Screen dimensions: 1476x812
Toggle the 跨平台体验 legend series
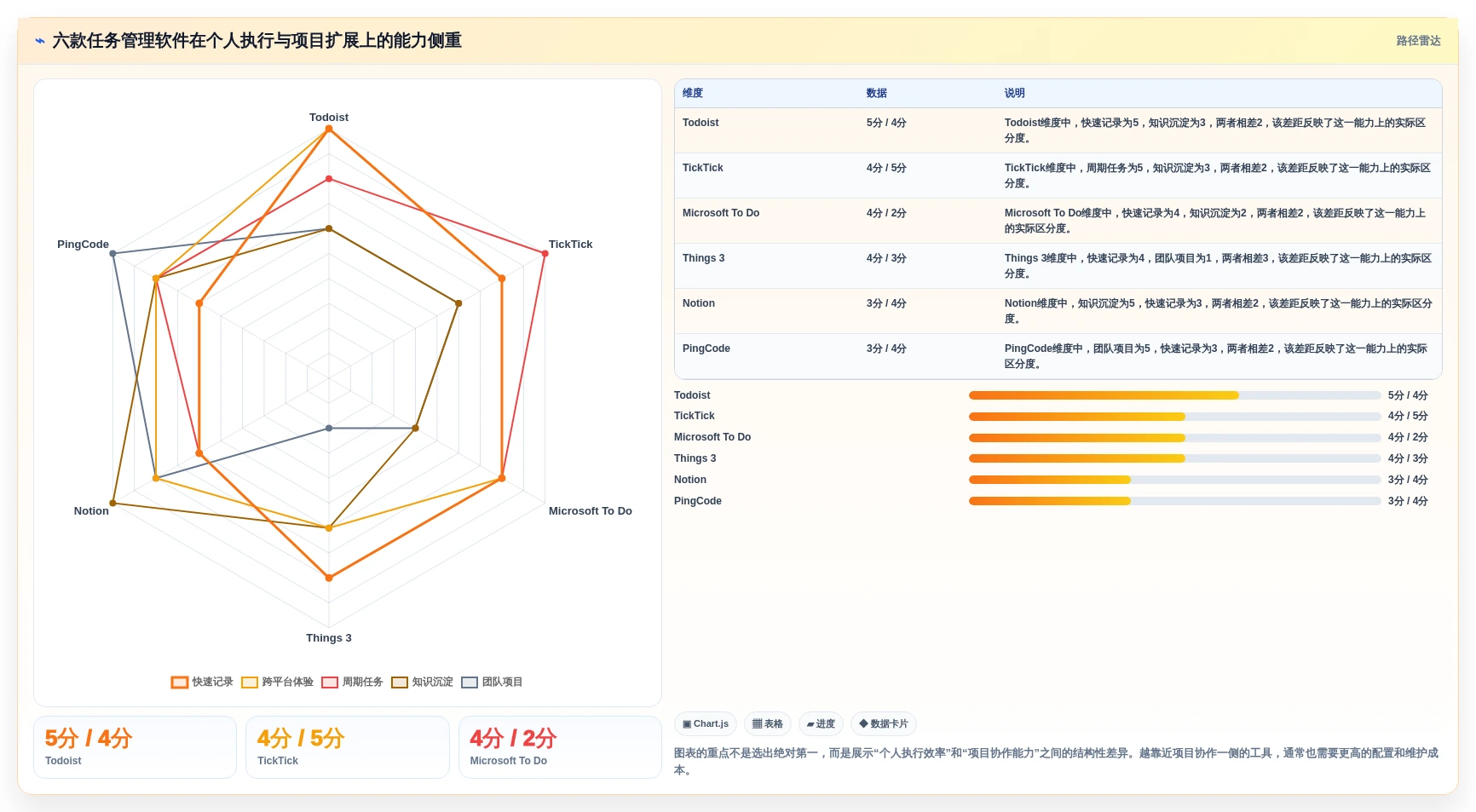[278, 682]
